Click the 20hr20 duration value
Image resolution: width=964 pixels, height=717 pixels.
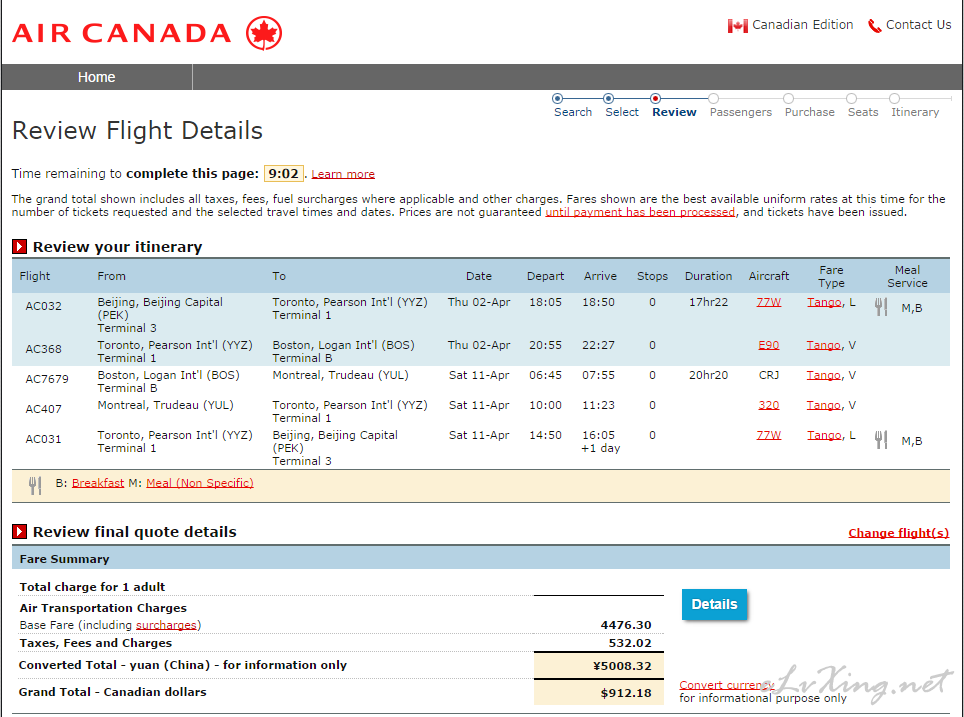tap(708, 375)
